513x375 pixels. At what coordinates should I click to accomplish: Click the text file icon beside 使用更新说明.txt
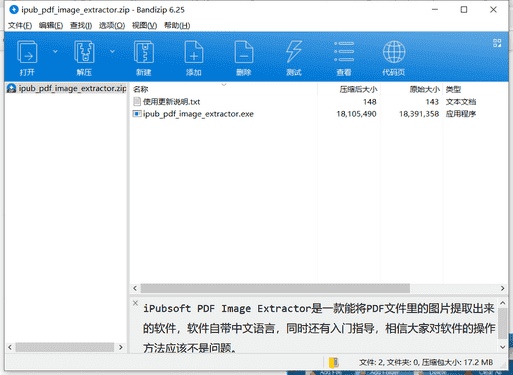(137, 101)
